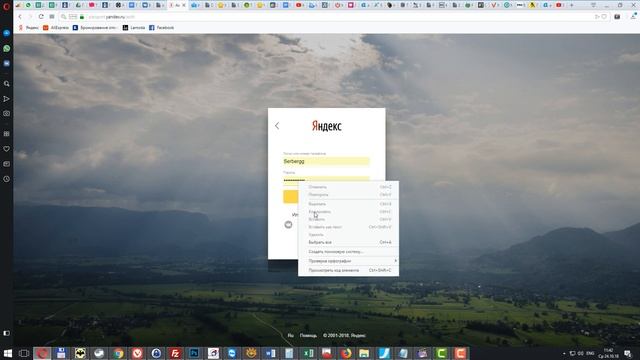Choose Просмотреть код элемента in the context menu
This screenshot has height=360, width=640.
(349, 270)
